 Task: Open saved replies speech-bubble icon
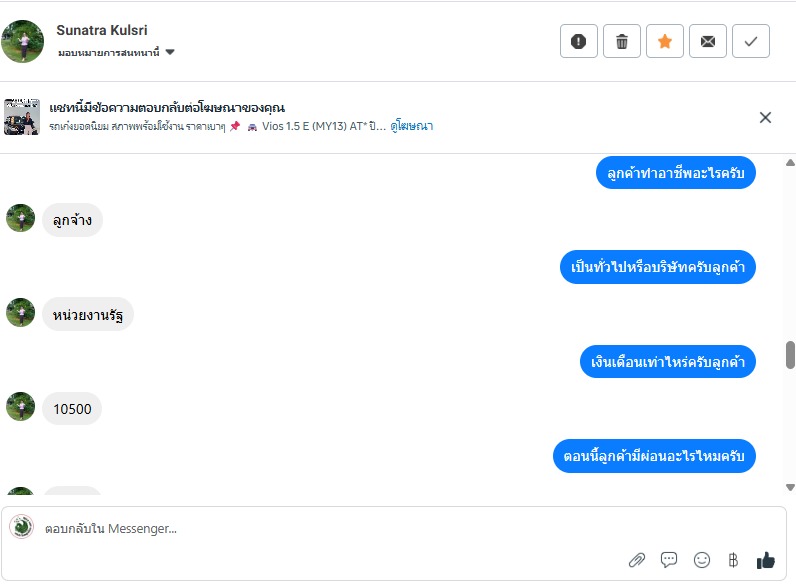(669, 560)
